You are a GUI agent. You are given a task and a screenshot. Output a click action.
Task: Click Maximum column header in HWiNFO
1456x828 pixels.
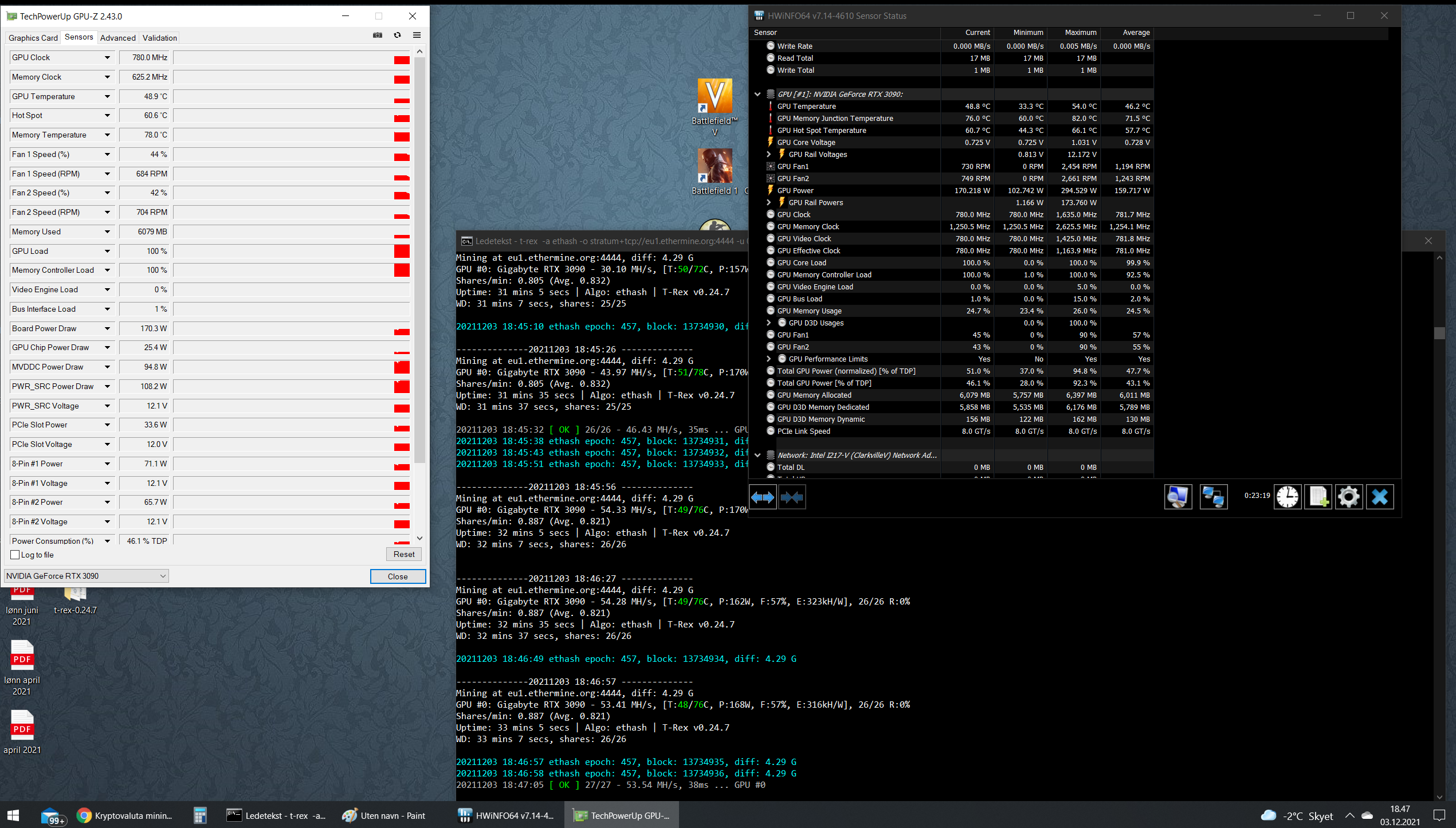(x=1074, y=33)
